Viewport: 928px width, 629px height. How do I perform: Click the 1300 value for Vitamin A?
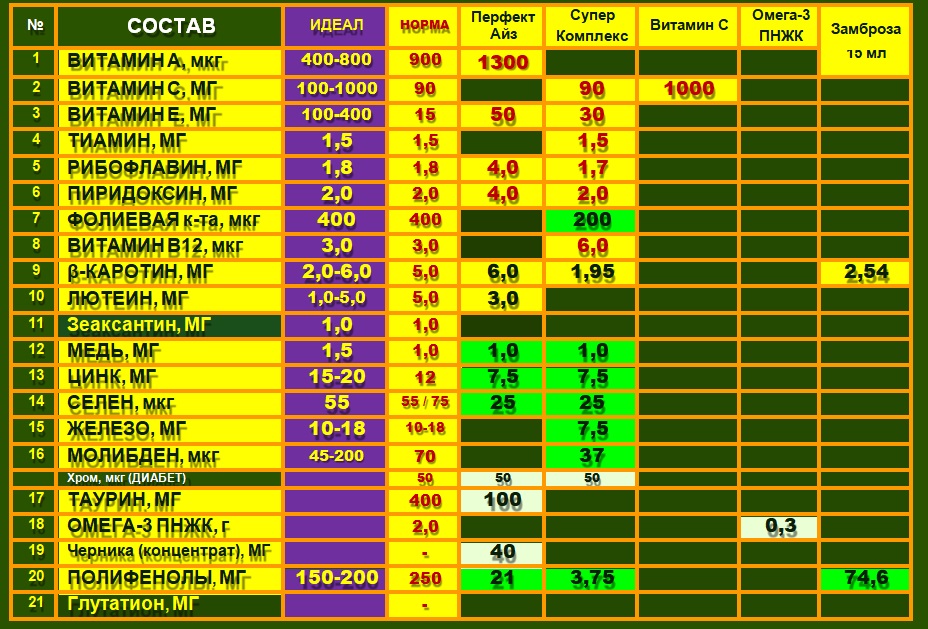pyautogui.click(x=503, y=62)
